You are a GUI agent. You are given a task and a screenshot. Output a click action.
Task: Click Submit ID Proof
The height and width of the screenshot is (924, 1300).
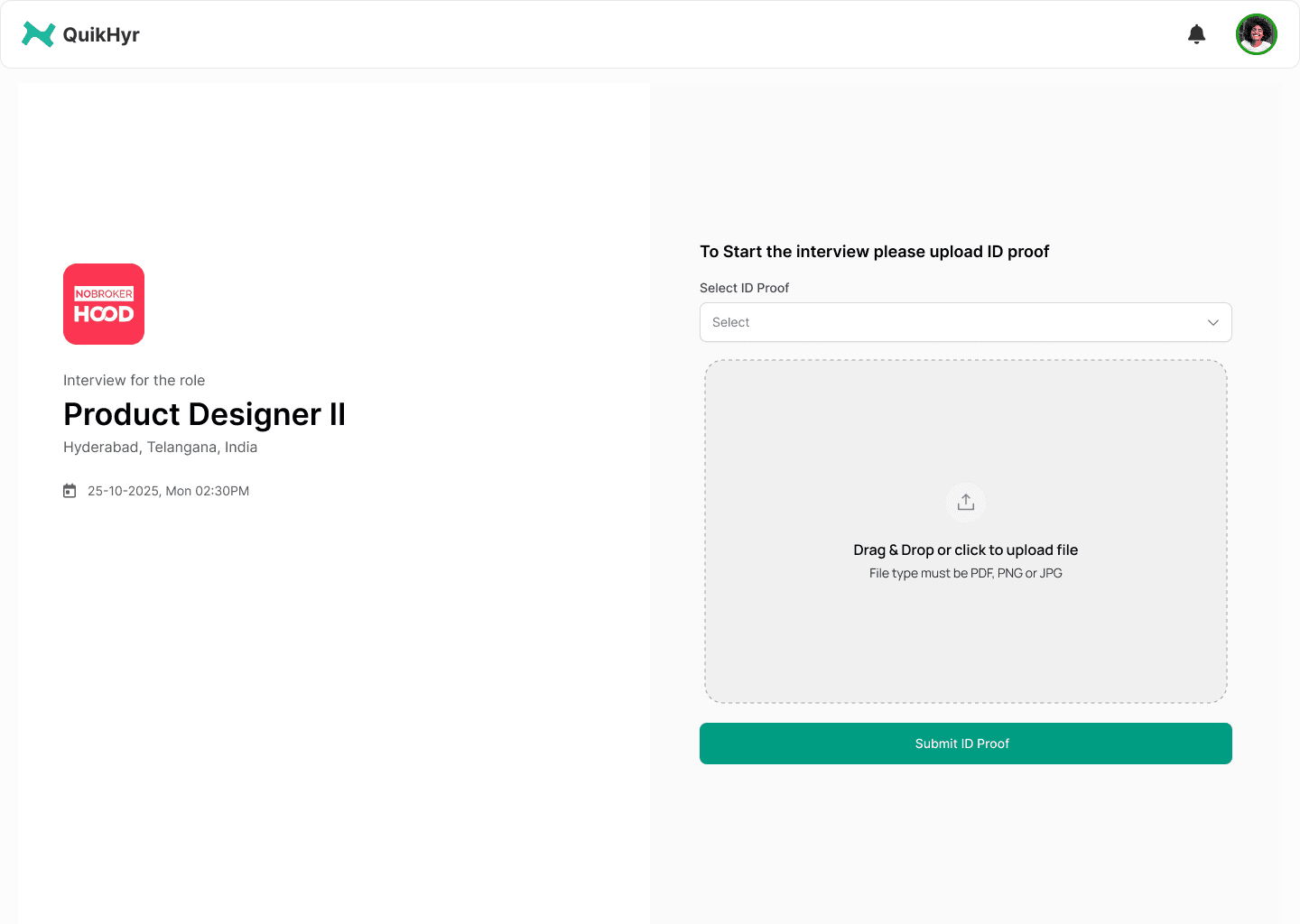(965, 743)
